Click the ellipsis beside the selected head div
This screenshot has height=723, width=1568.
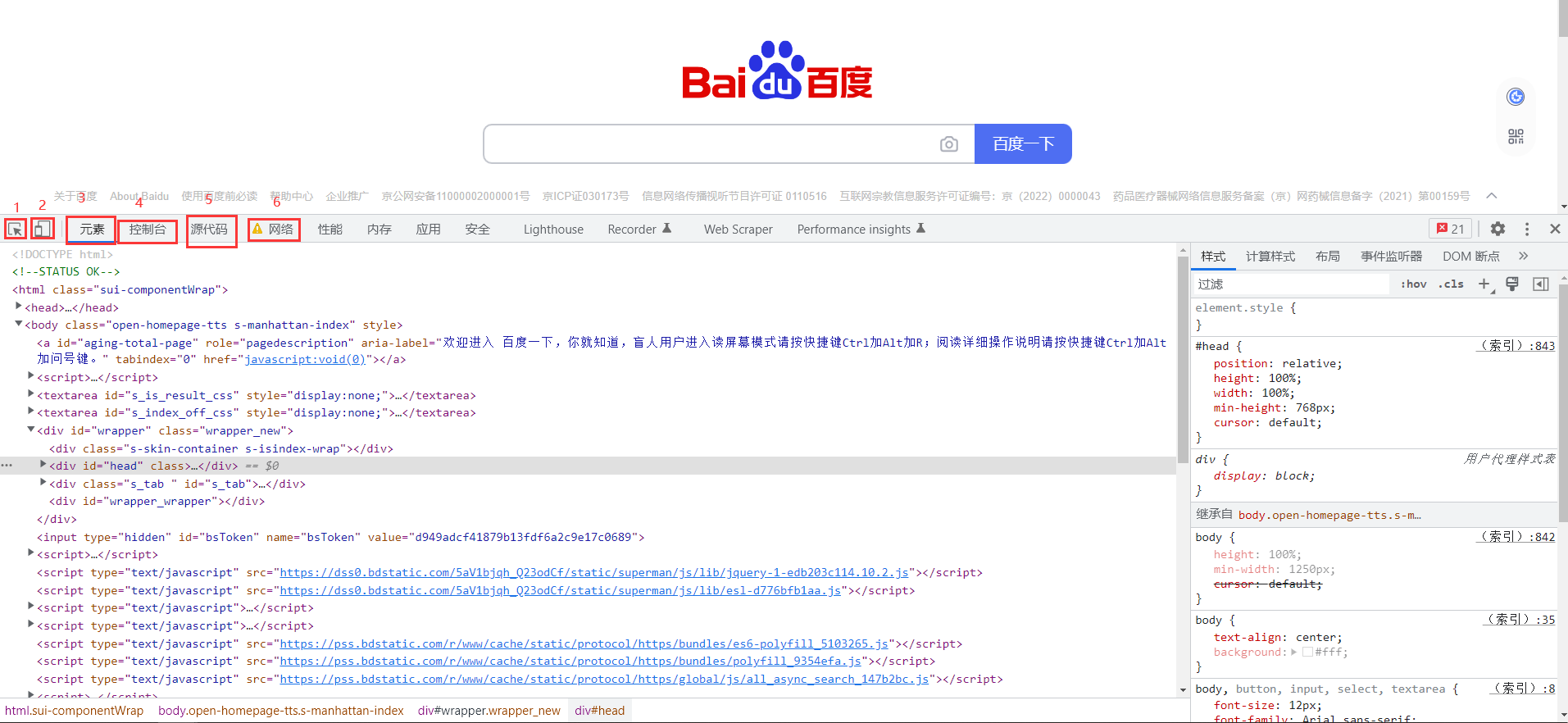click(x=7, y=466)
